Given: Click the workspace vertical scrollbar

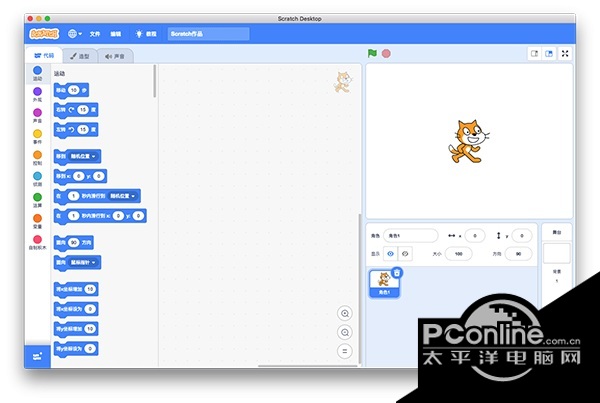Looking at the screenshot, I should (x=359, y=288).
